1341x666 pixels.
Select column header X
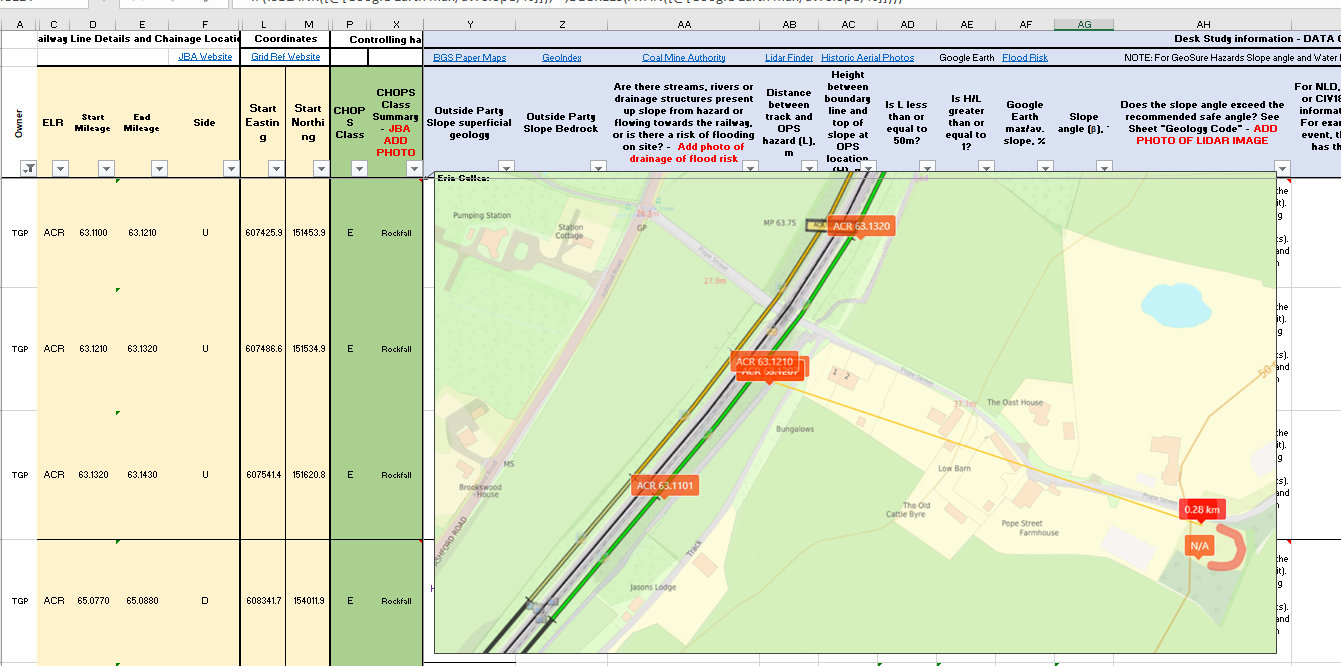[396, 24]
